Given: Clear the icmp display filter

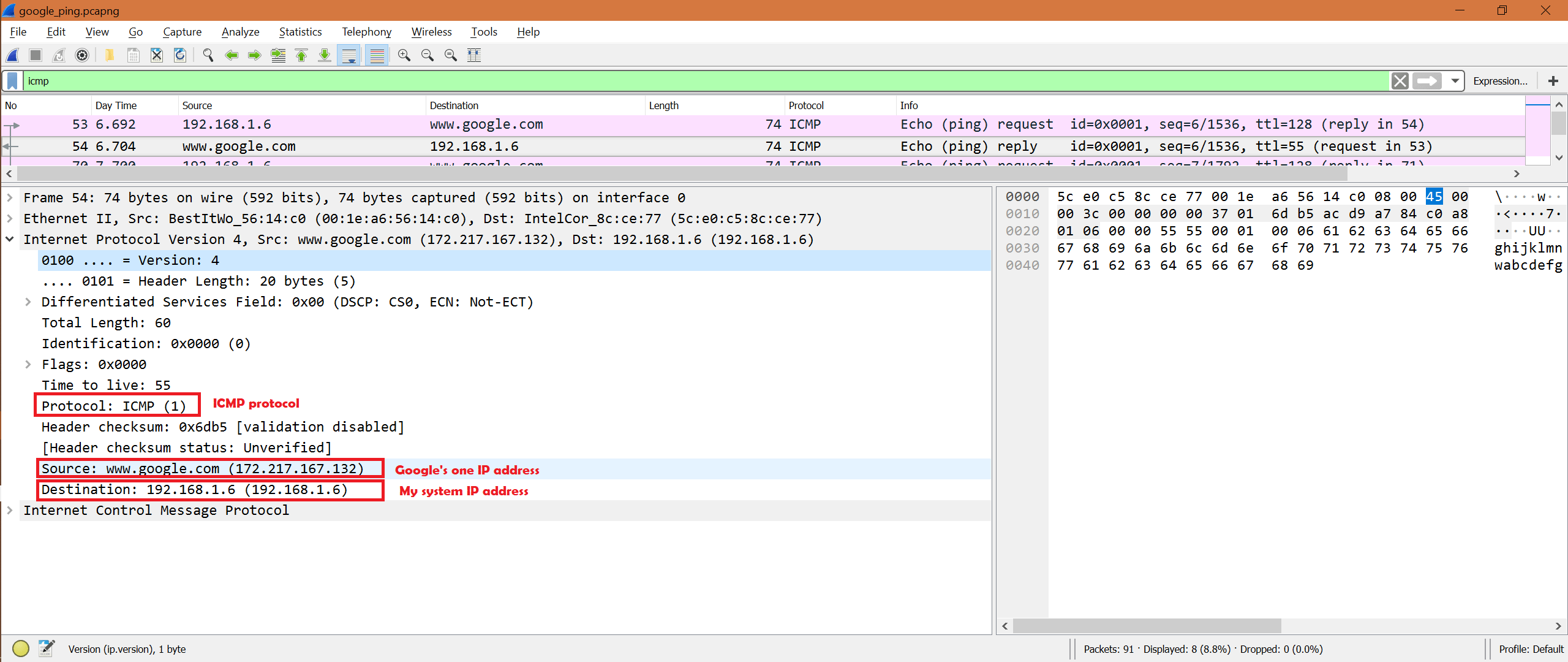Looking at the screenshot, I should click(1400, 80).
